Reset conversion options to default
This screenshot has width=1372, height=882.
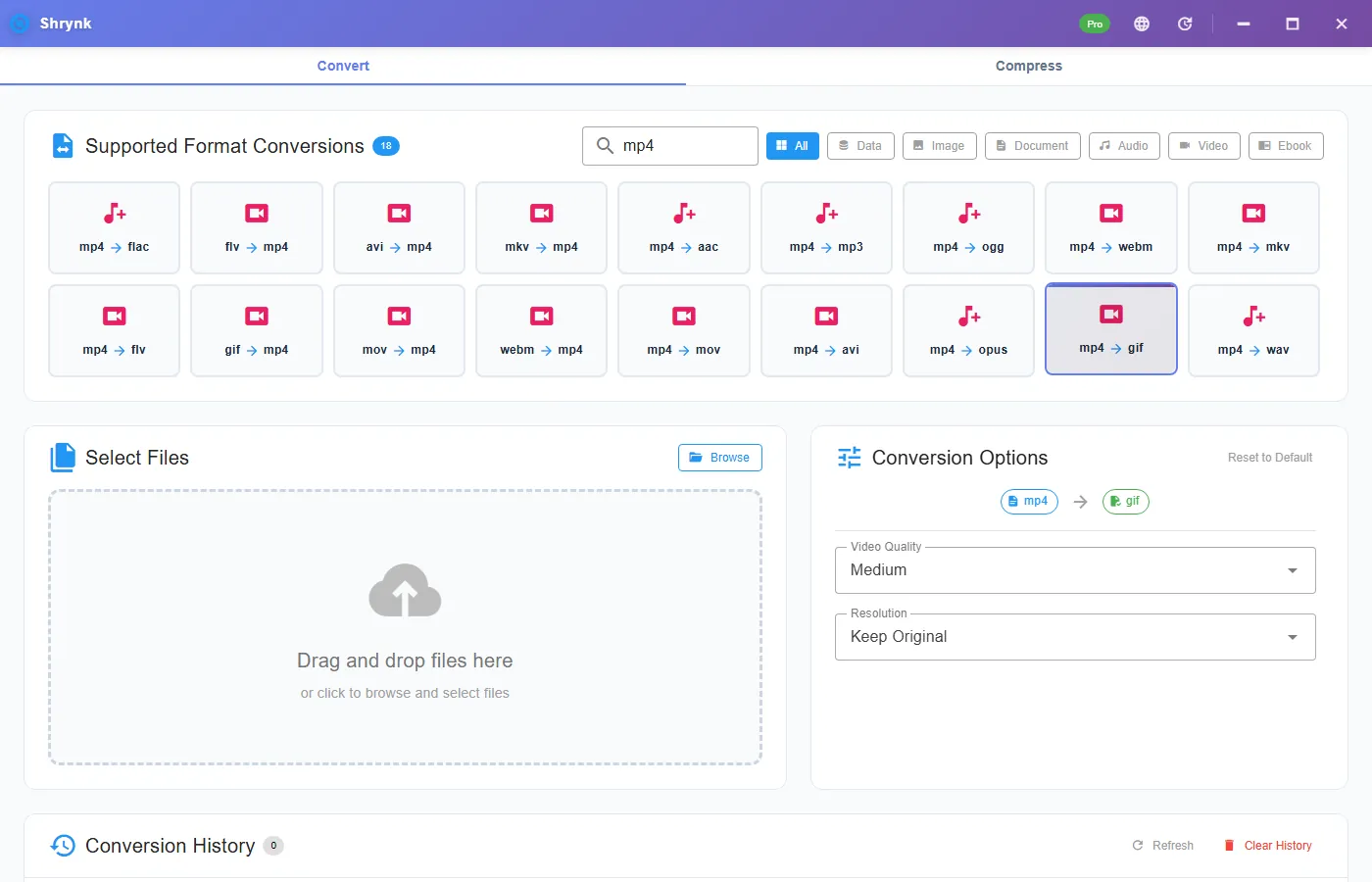pos(1270,458)
